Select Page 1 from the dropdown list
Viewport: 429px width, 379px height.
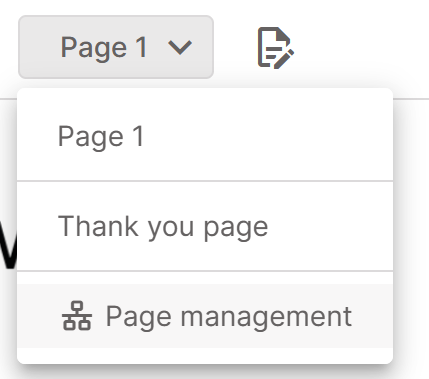pyautogui.click(x=205, y=136)
